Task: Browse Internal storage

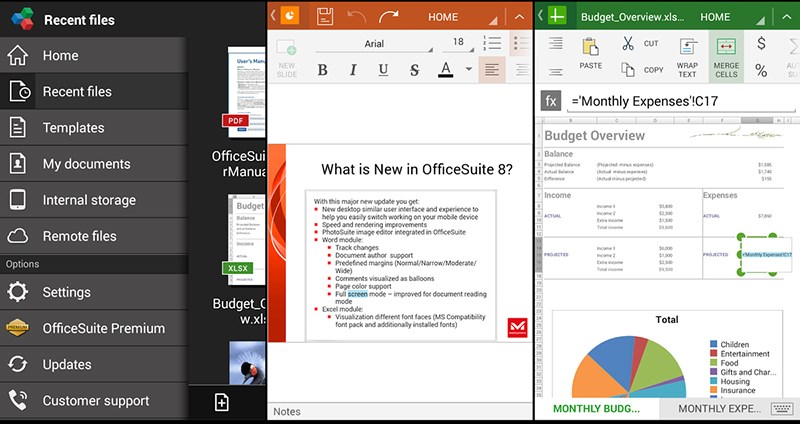Action: point(94,200)
